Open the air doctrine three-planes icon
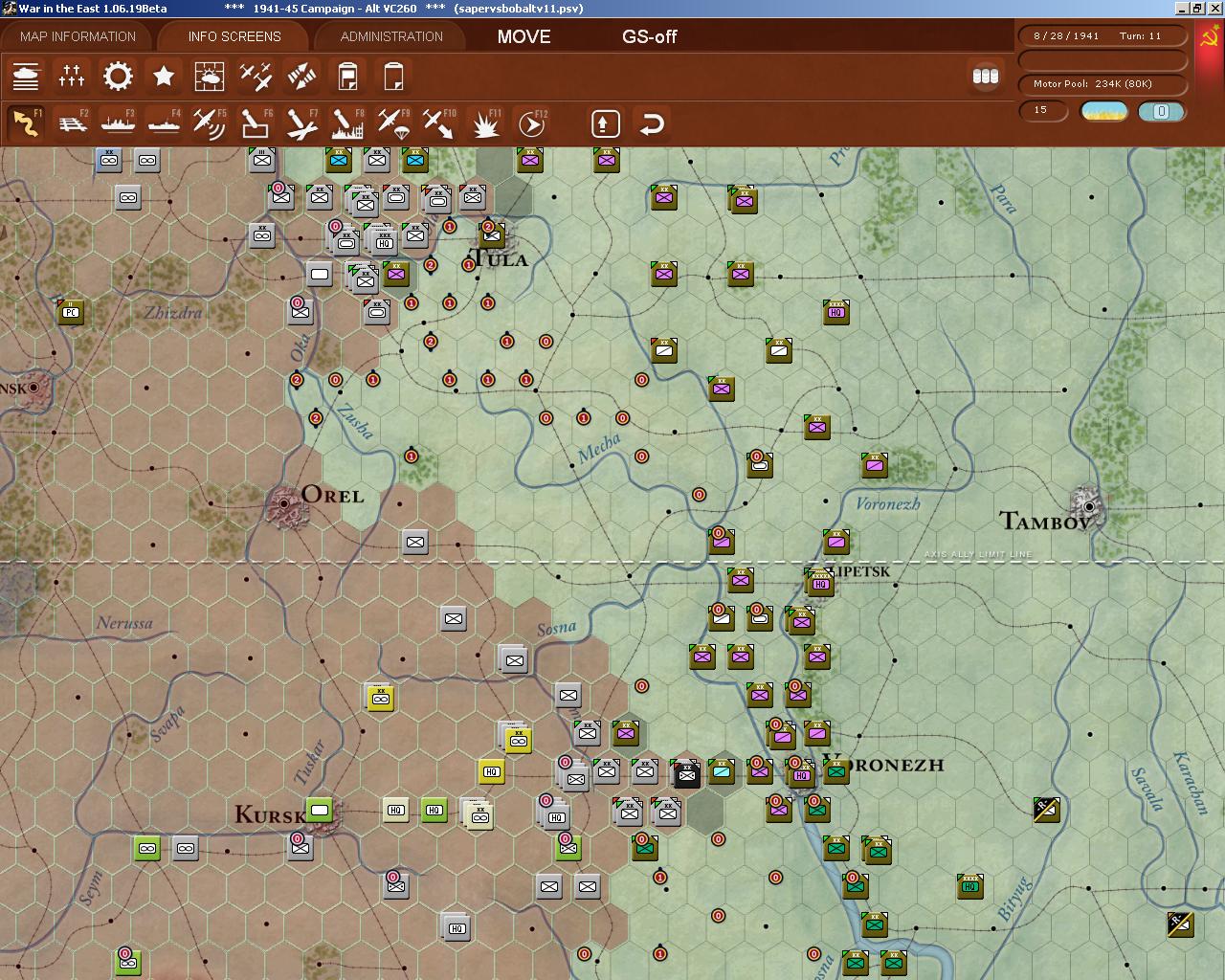This screenshot has width=1225, height=980. coord(256,76)
